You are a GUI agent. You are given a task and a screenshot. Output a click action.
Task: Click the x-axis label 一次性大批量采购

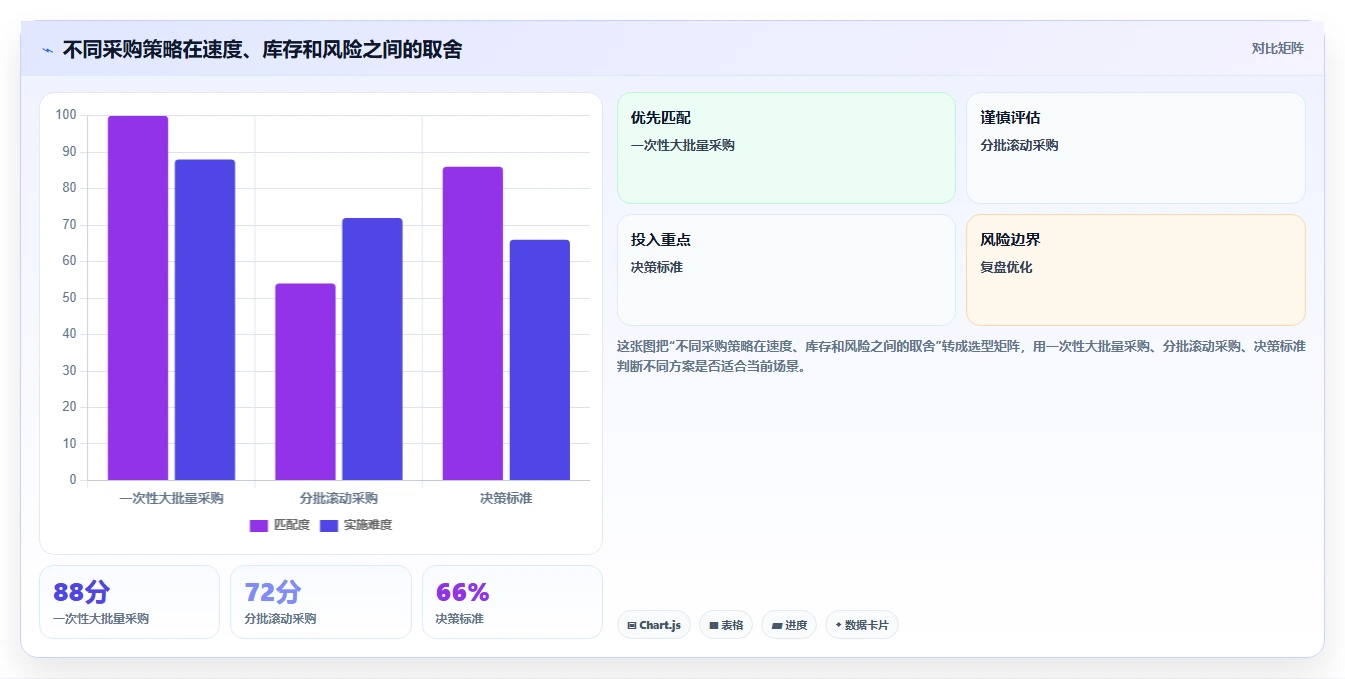point(171,498)
